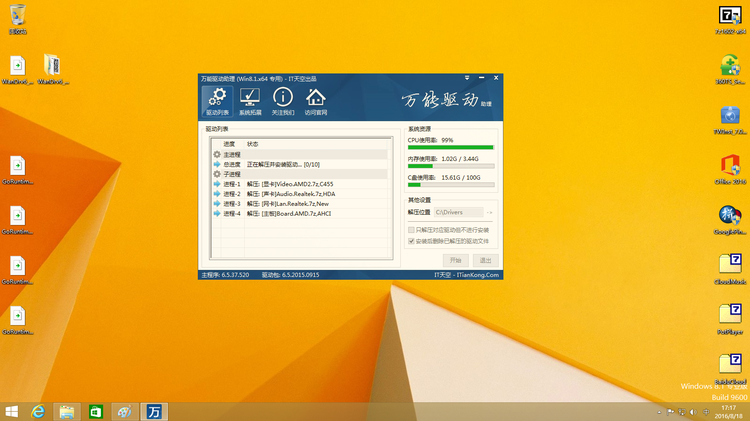Select the GooglePin desktop icon
The width and height of the screenshot is (750, 421).
(730, 220)
